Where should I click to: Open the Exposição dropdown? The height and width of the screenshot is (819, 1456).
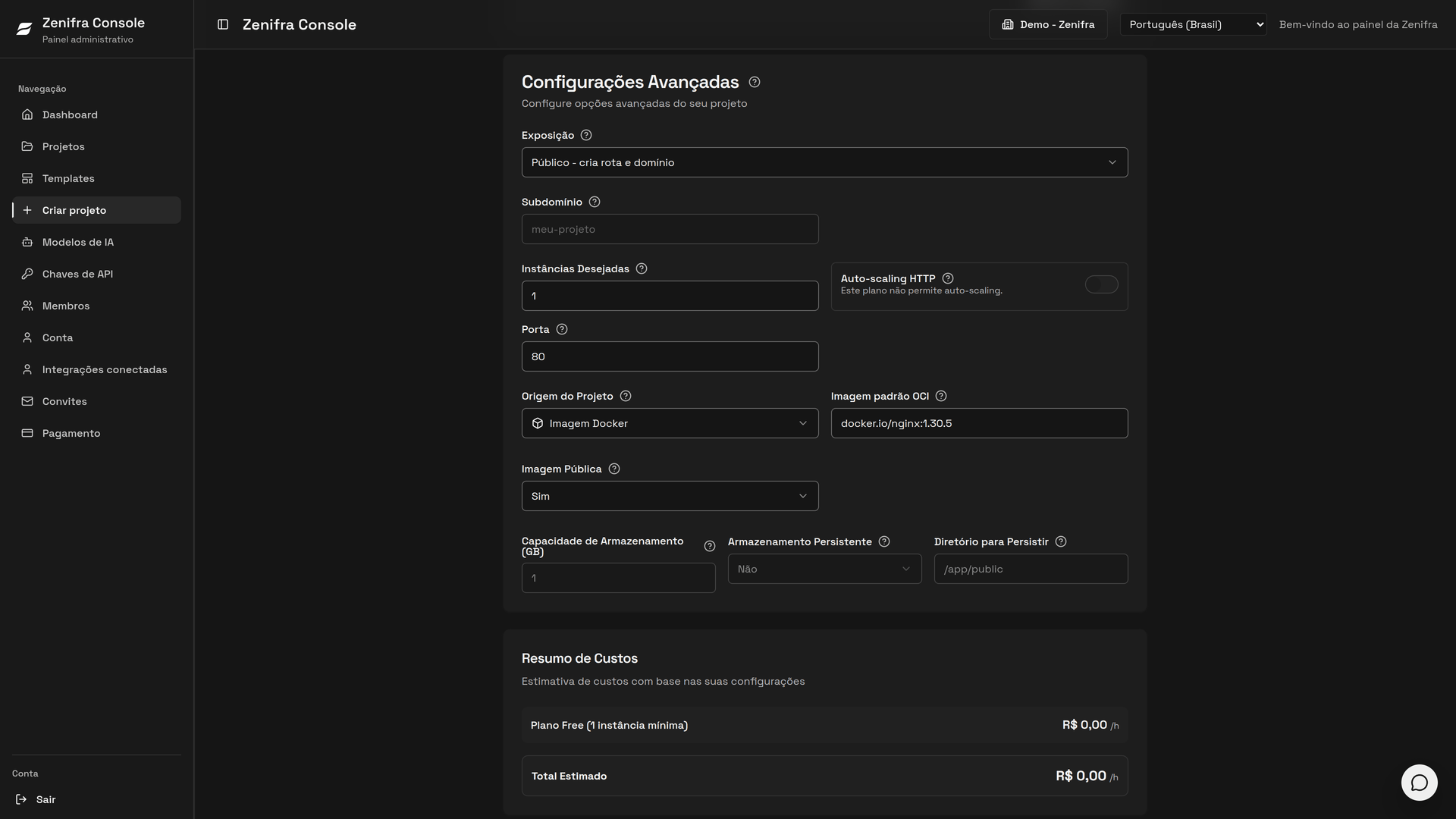(x=825, y=162)
